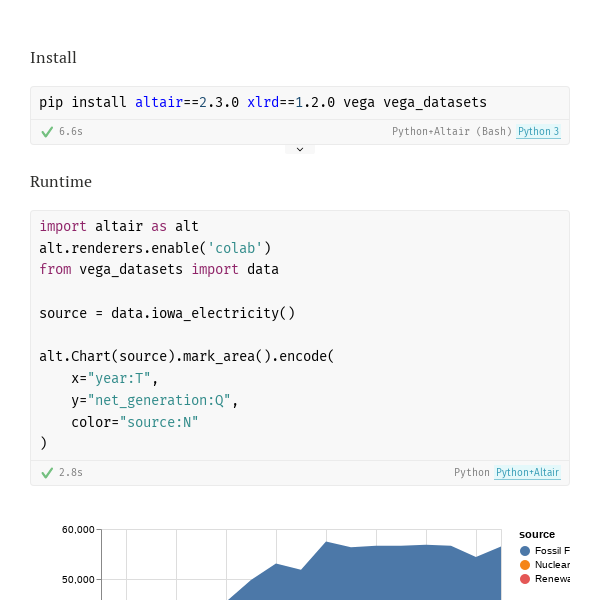Click the data.iowa_electricity() code line
This screenshot has height=600, width=600.
[167, 313]
